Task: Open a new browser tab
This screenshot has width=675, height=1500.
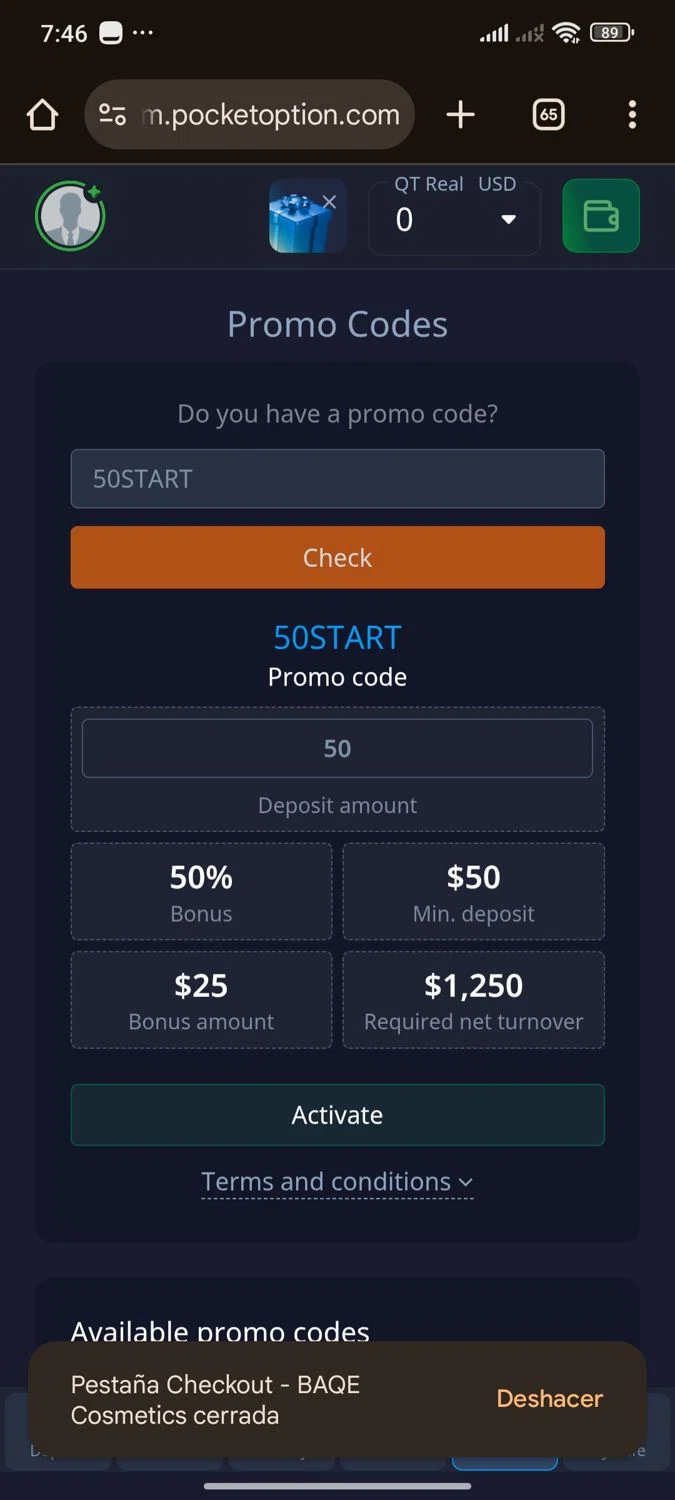Action: tap(460, 115)
